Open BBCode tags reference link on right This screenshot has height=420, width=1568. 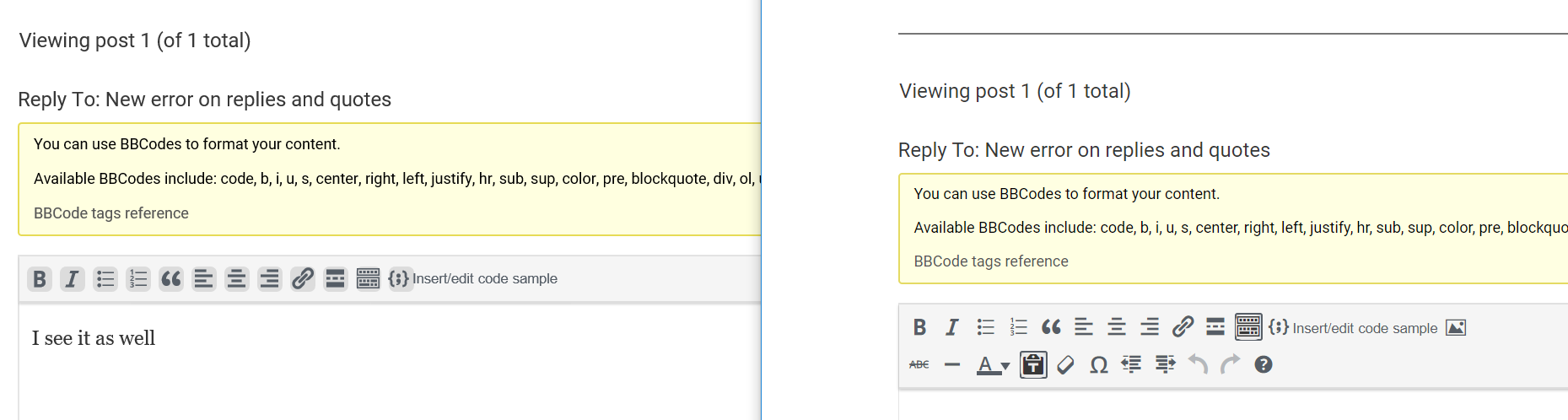(x=991, y=261)
